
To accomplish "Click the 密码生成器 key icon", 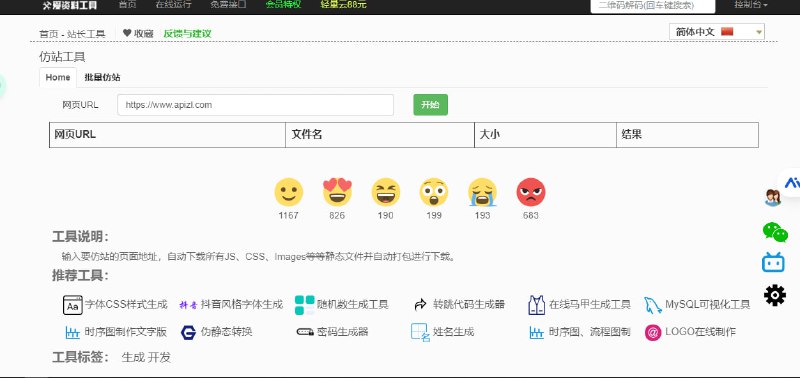I will coord(305,332).
